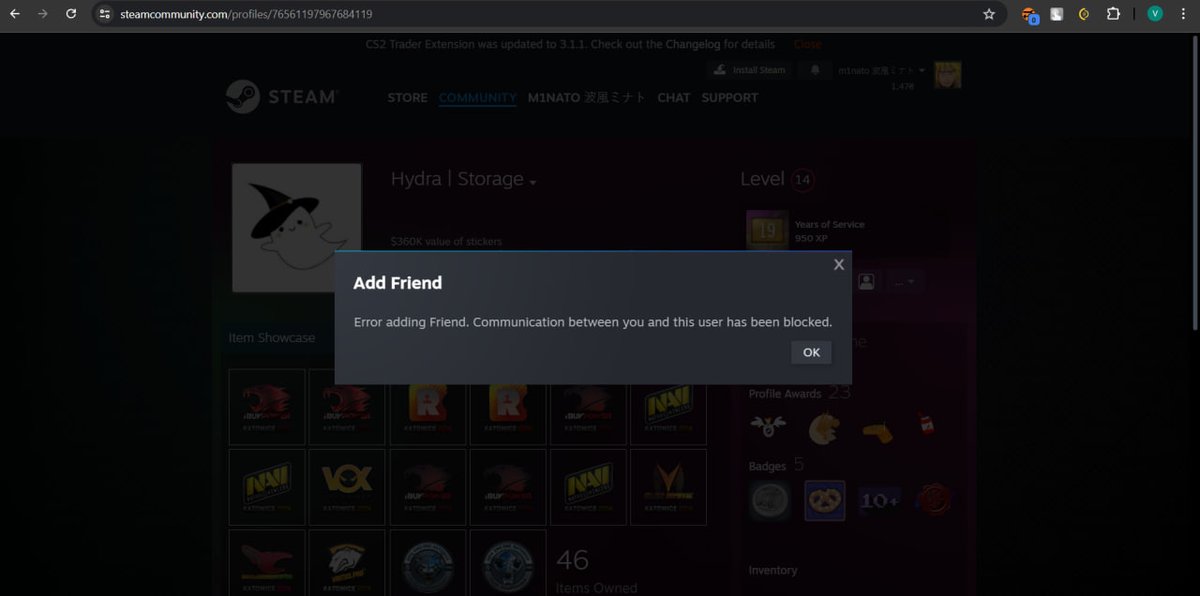Open the Profile Awards link
1200x596 pixels.
click(x=785, y=394)
